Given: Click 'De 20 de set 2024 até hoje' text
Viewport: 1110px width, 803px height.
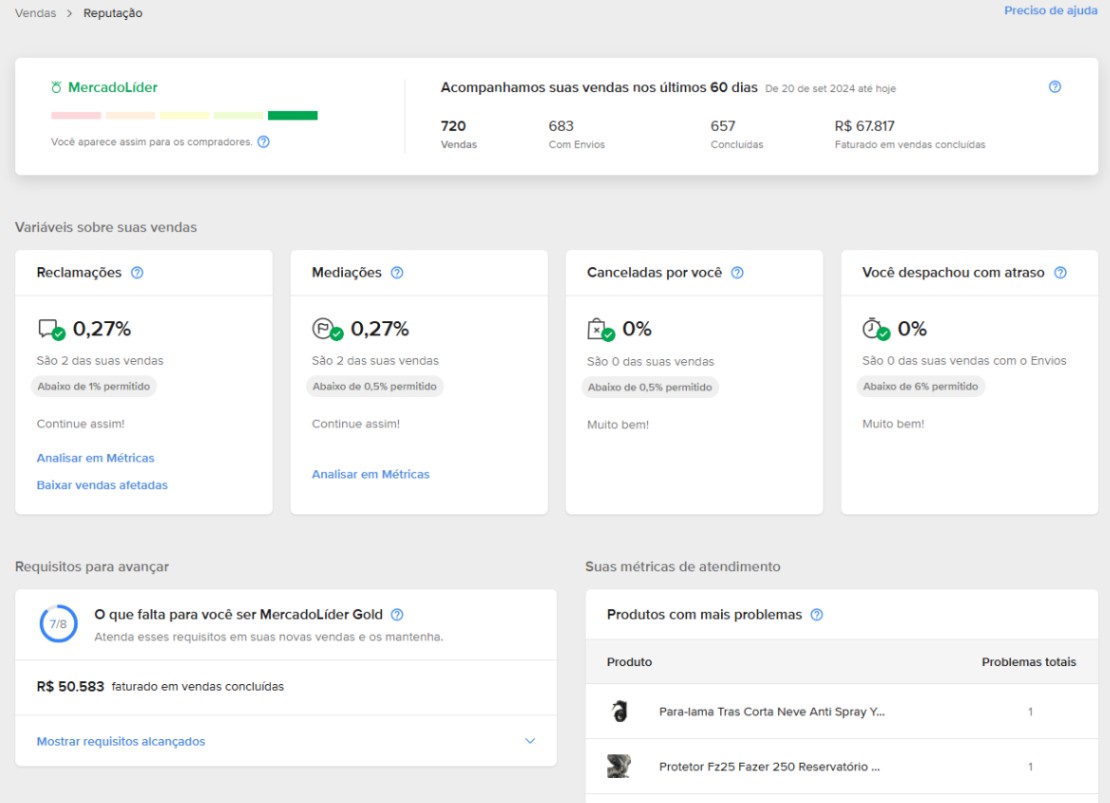Looking at the screenshot, I should click(830, 89).
